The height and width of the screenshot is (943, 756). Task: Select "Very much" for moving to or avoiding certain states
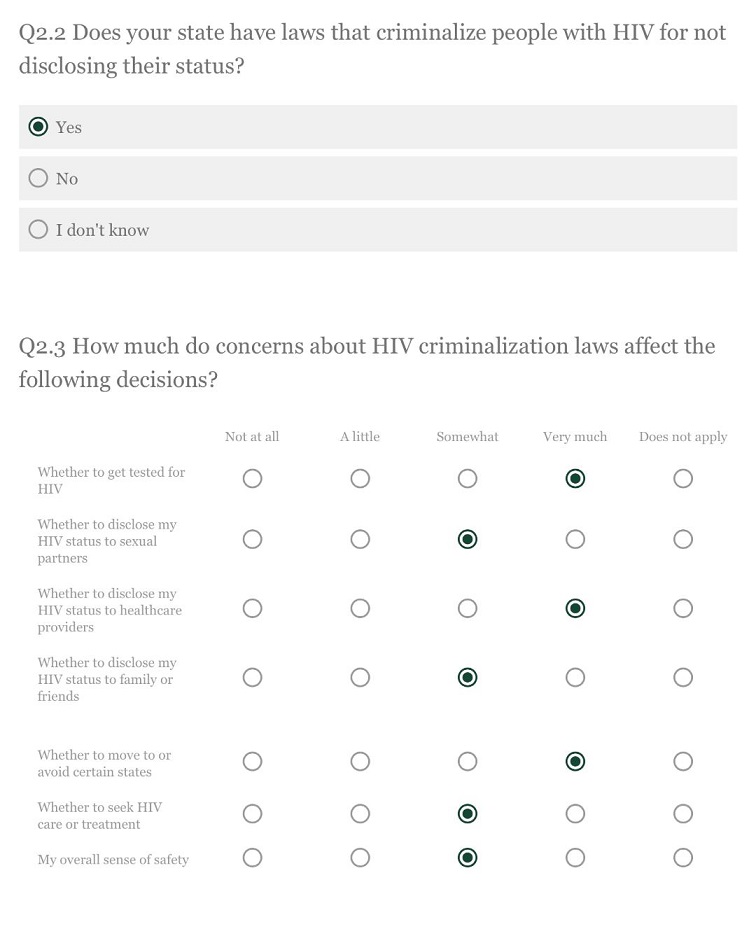(575, 761)
